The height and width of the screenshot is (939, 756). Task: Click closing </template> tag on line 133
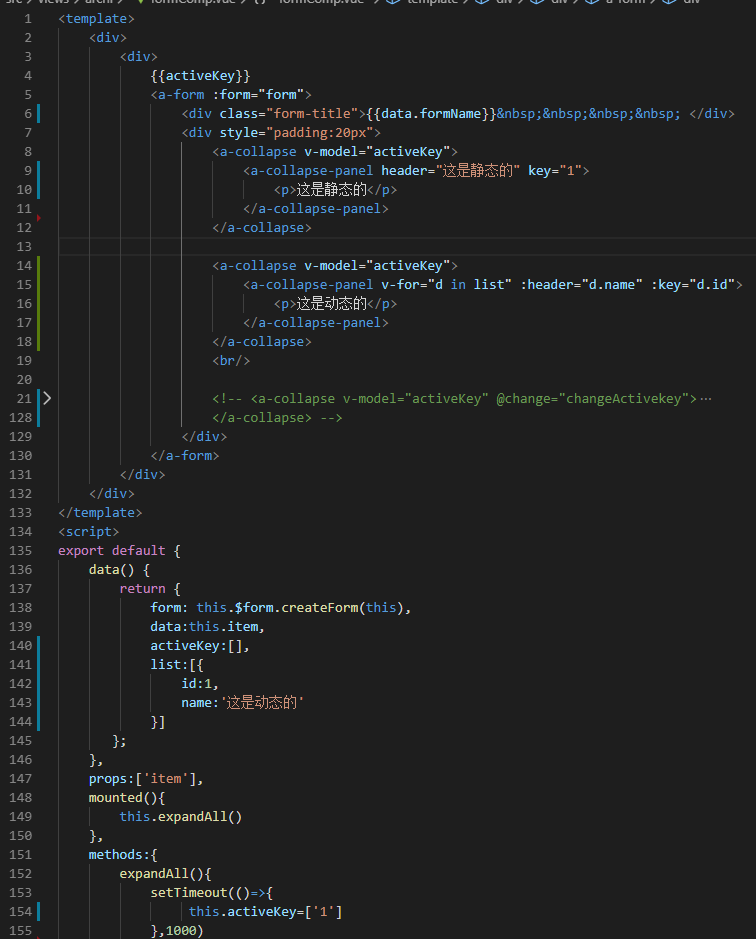click(x=100, y=513)
